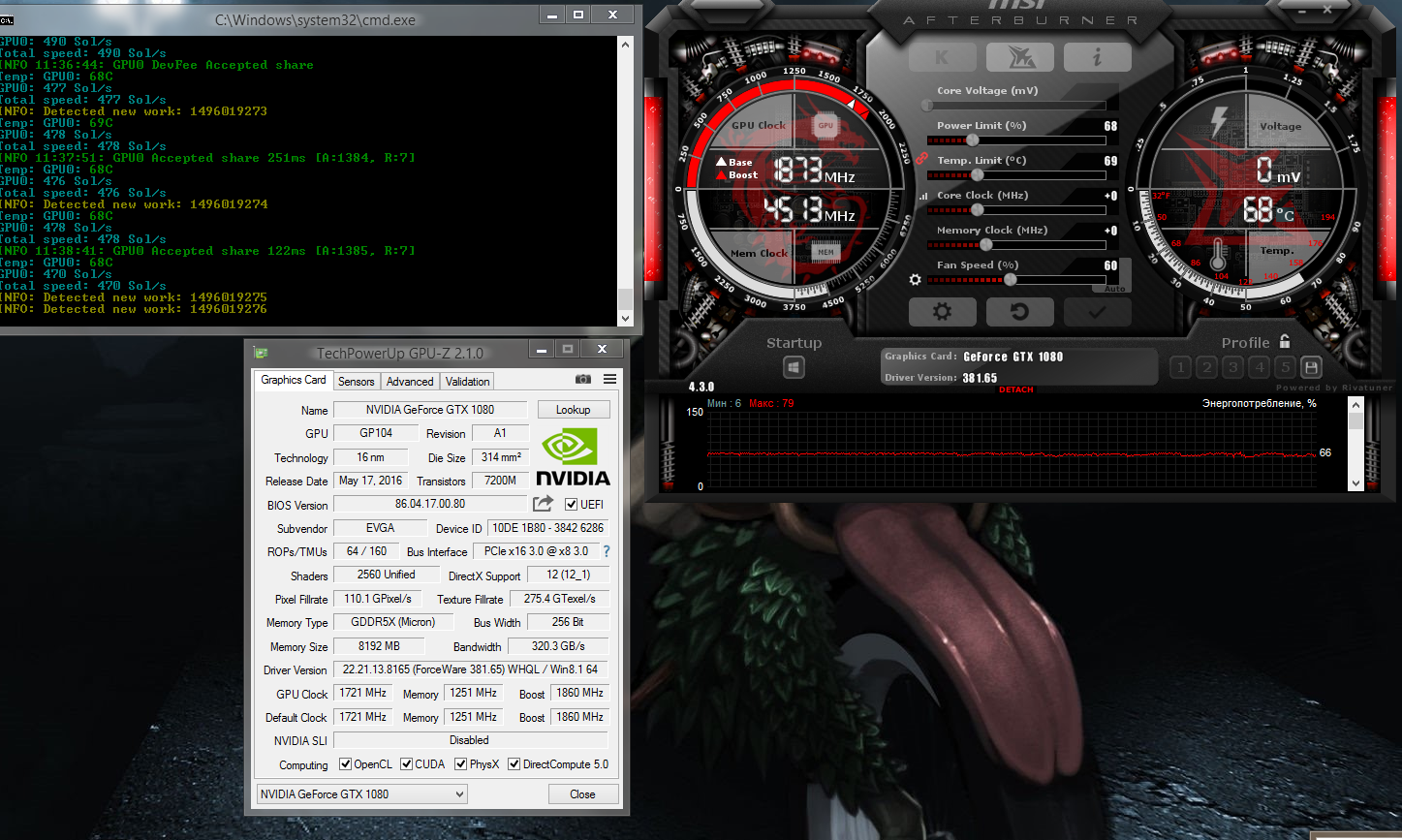
Task: Click the Lookup button
Action: coord(573,410)
